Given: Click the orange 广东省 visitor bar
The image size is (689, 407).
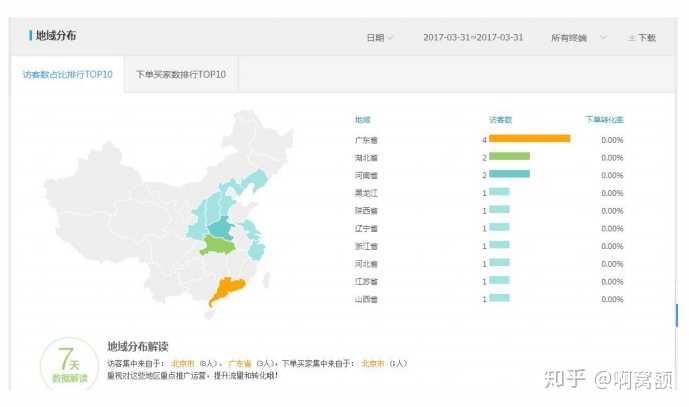Looking at the screenshot, I should pyautogui.click(x=529, y=139).
